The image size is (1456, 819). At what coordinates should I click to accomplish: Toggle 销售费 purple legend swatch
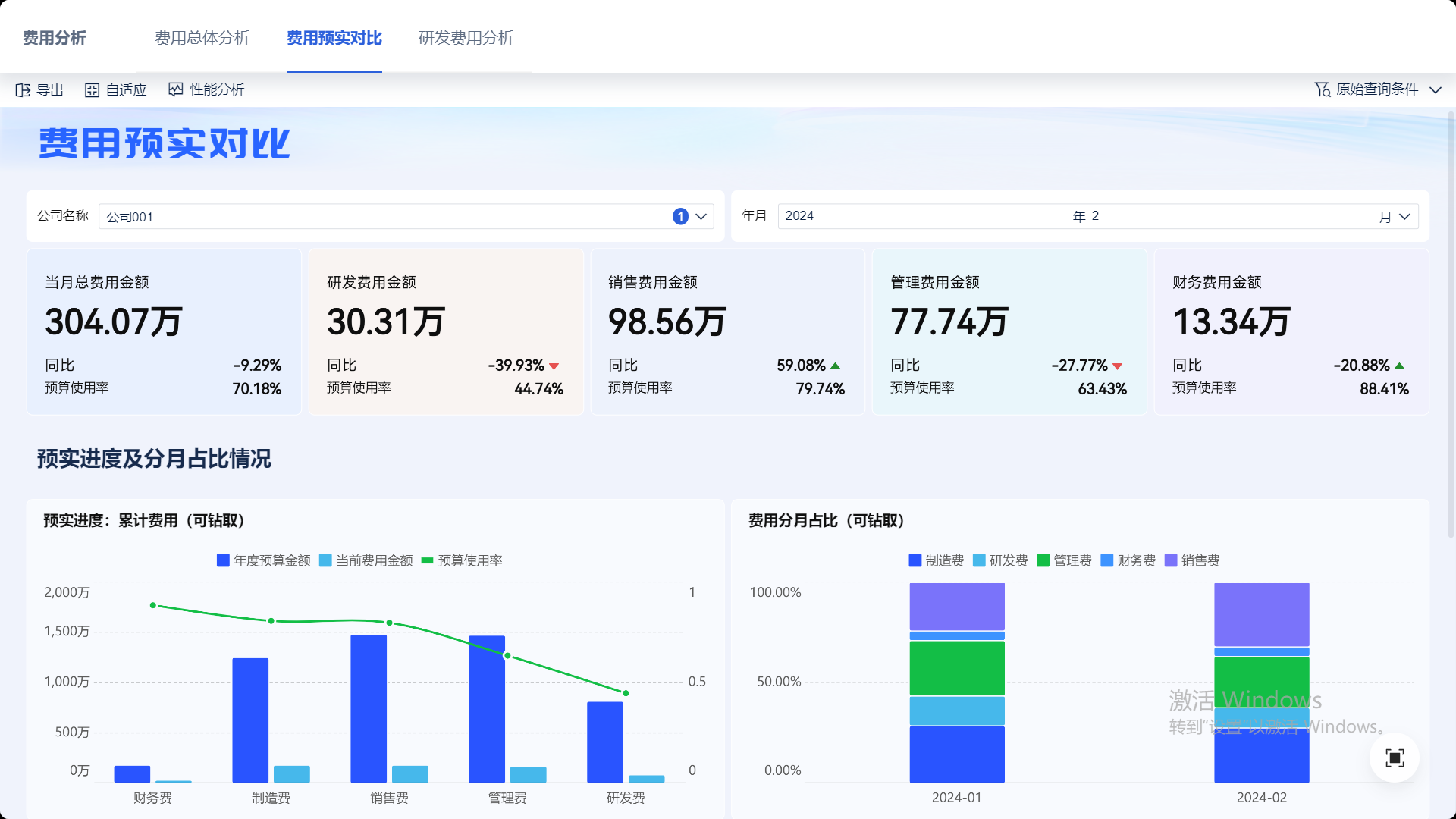coord(1171,560)
